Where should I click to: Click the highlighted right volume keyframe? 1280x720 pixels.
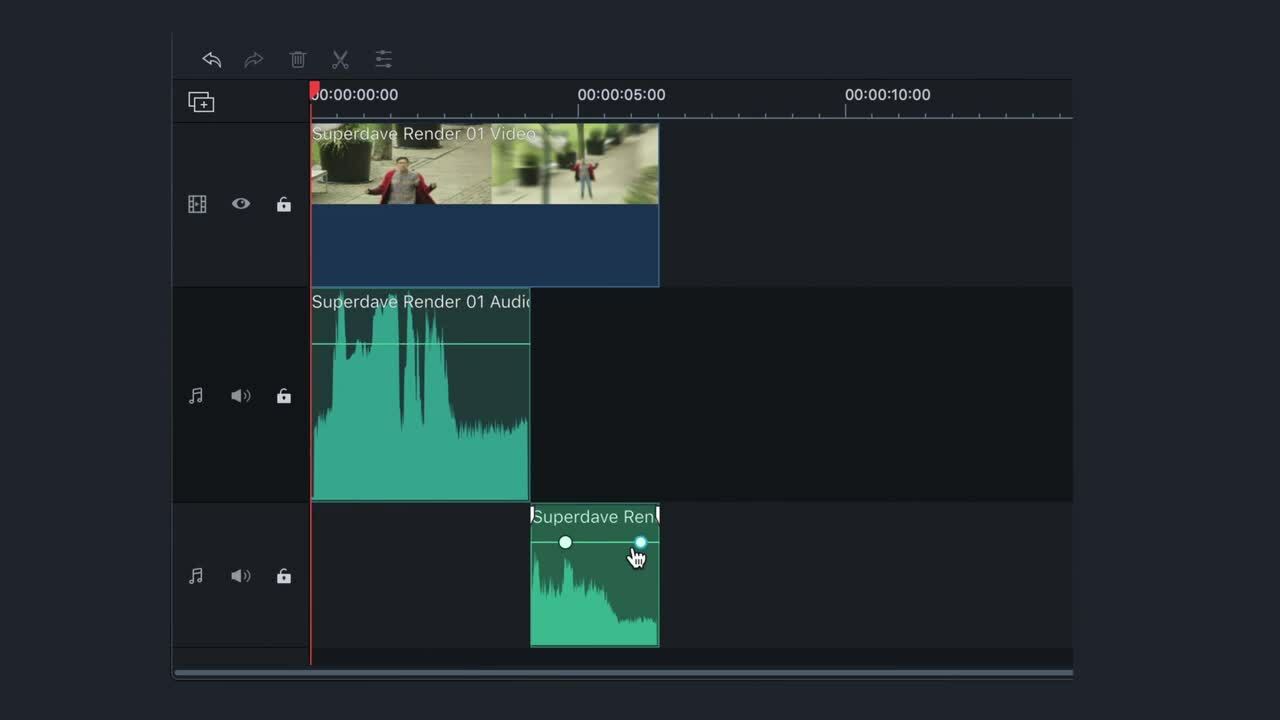tap(640, 542)
